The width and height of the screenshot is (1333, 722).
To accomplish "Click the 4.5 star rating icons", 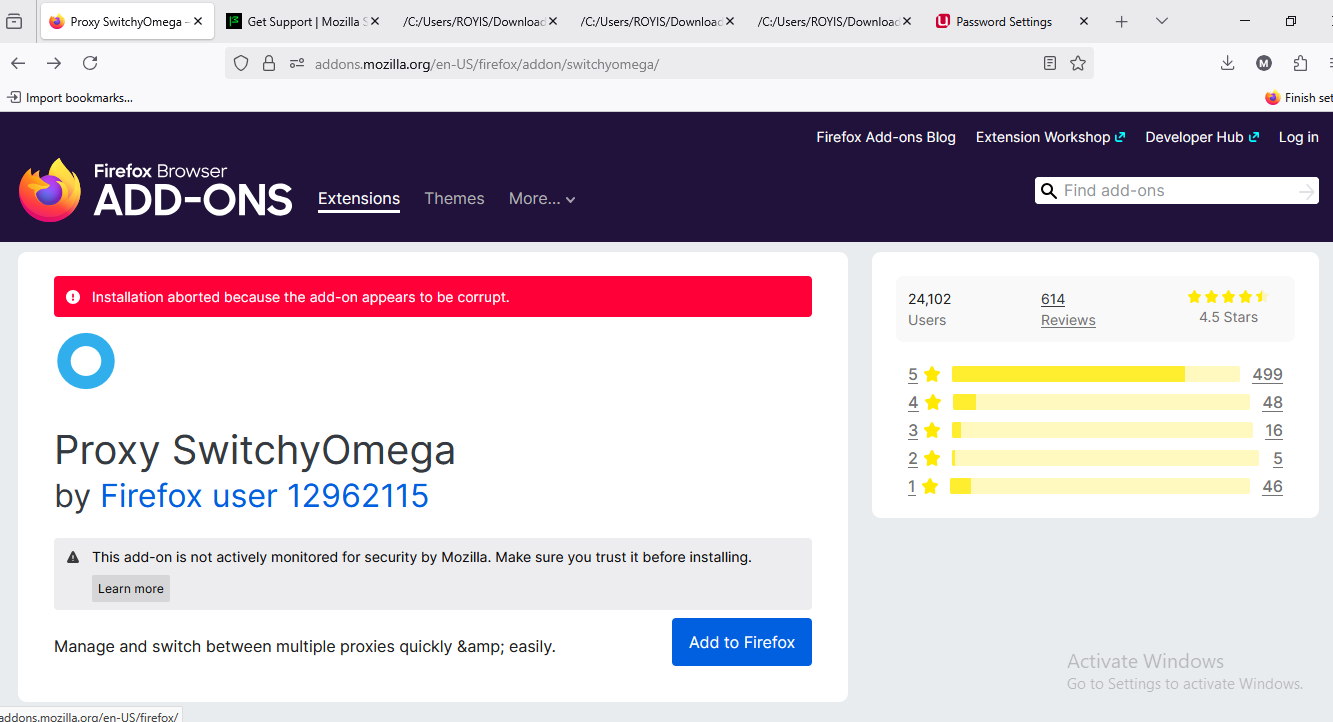I will [x=1228, y=297].
